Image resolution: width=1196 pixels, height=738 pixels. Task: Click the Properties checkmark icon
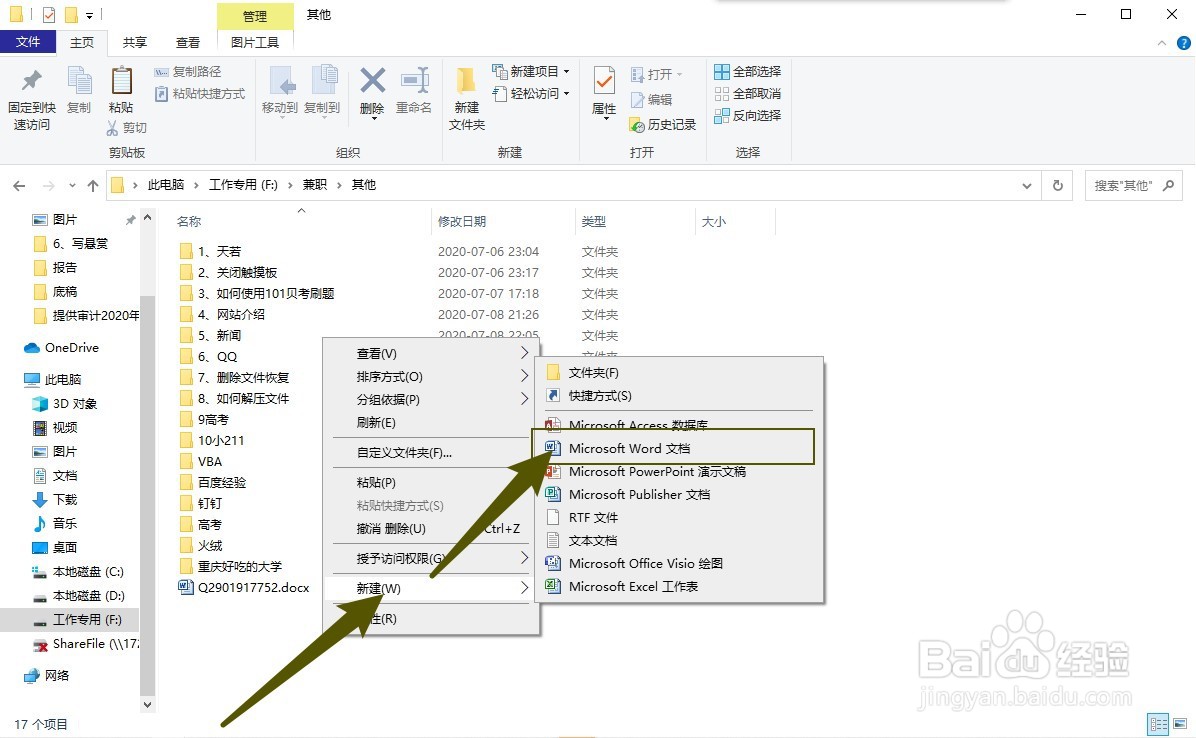(604, 81)
